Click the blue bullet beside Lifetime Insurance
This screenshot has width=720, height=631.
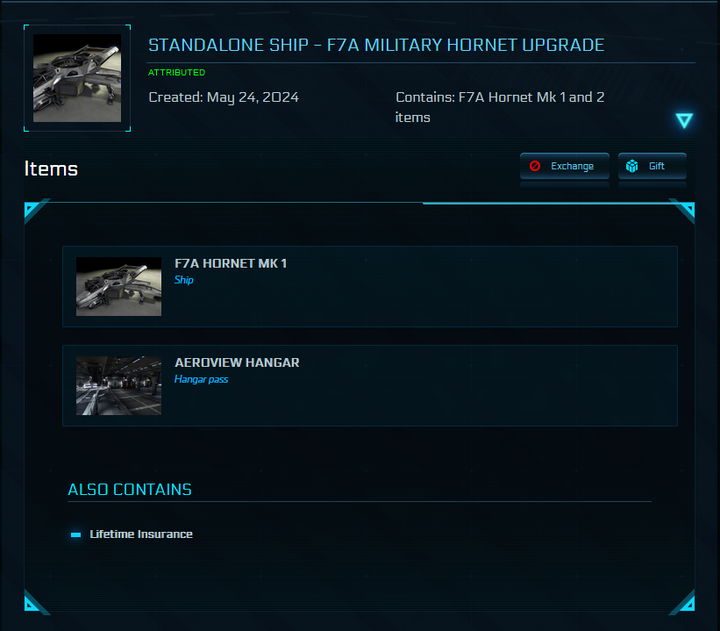76,535
